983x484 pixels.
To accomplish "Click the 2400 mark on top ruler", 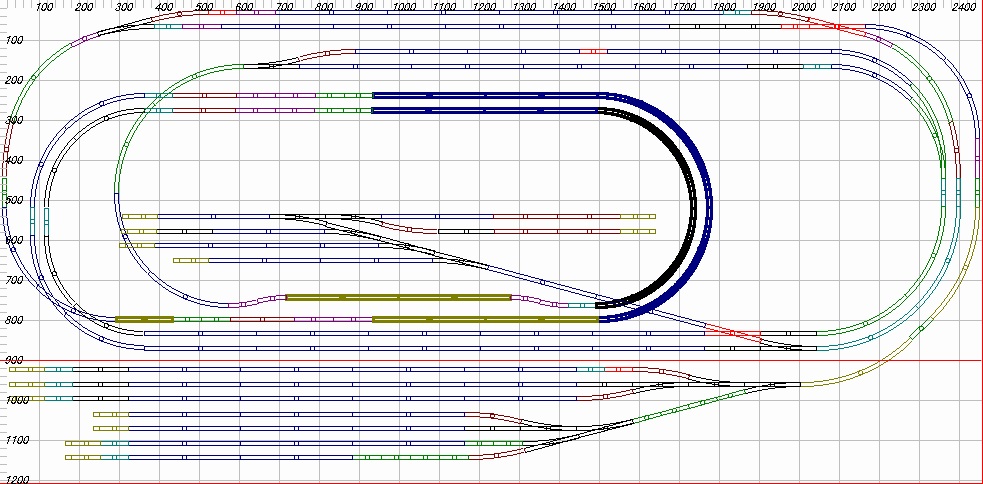I will 963,7.
